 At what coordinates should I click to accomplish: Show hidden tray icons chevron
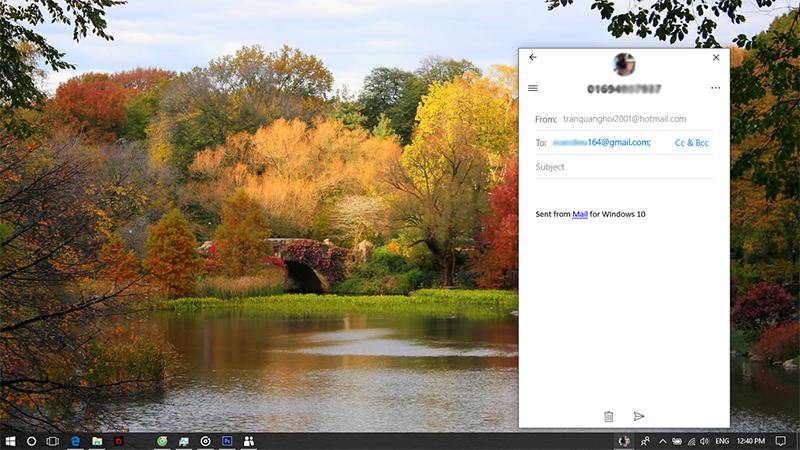(x=662, y=441)
